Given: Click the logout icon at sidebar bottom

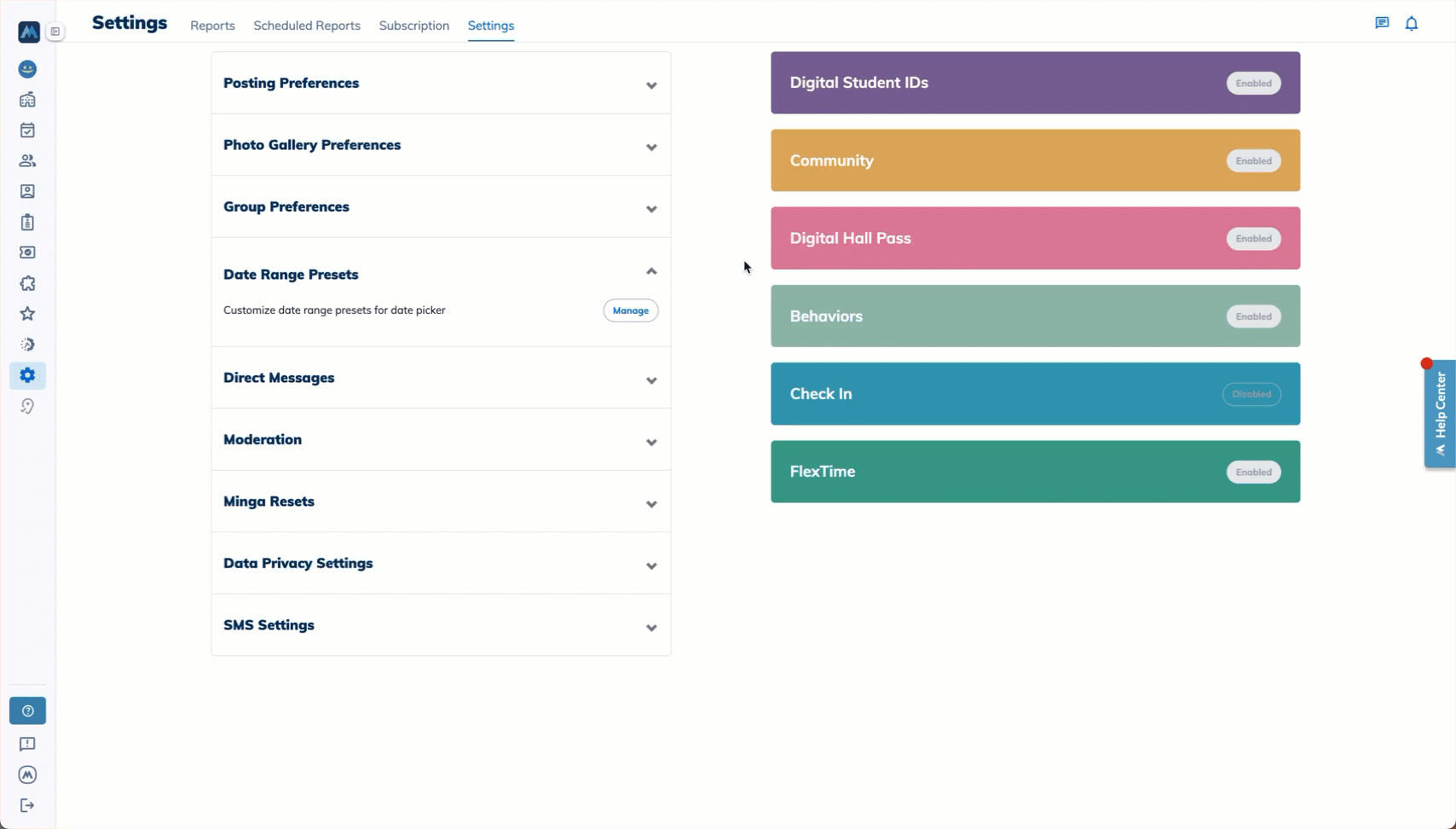Looking at the screenshot, I should 27,806.
